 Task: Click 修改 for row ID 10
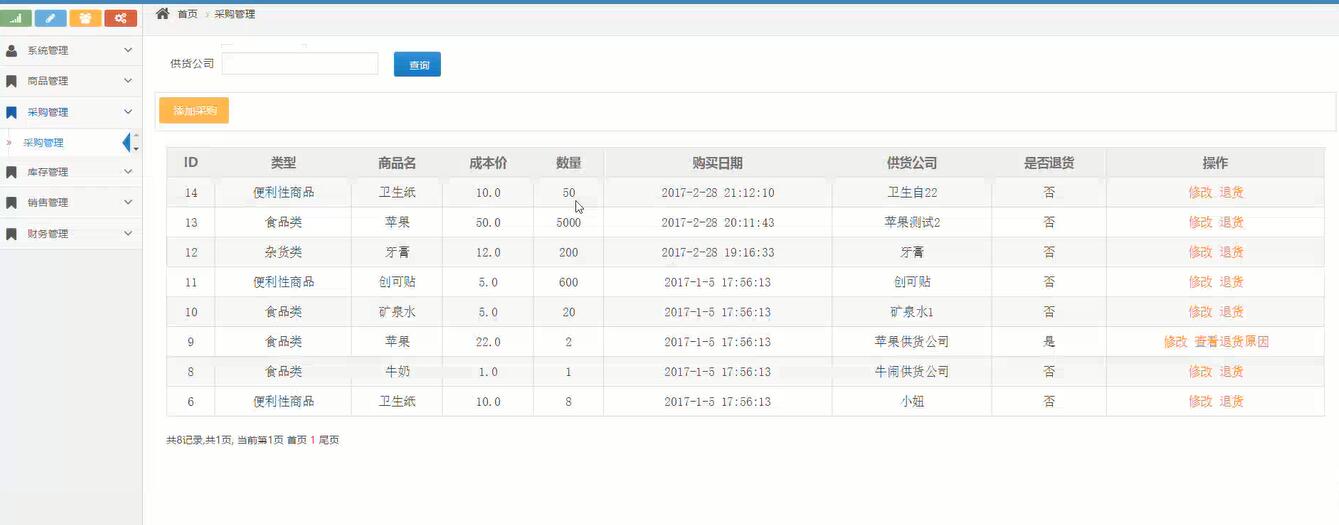point(1200,312)
